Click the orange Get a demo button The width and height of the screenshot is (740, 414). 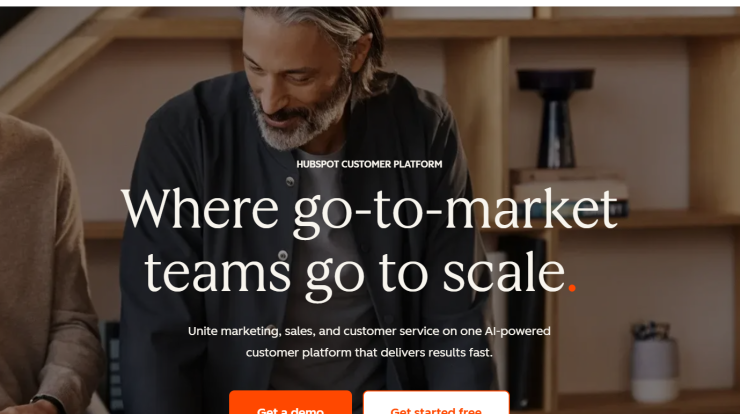(x=290, y=402)
